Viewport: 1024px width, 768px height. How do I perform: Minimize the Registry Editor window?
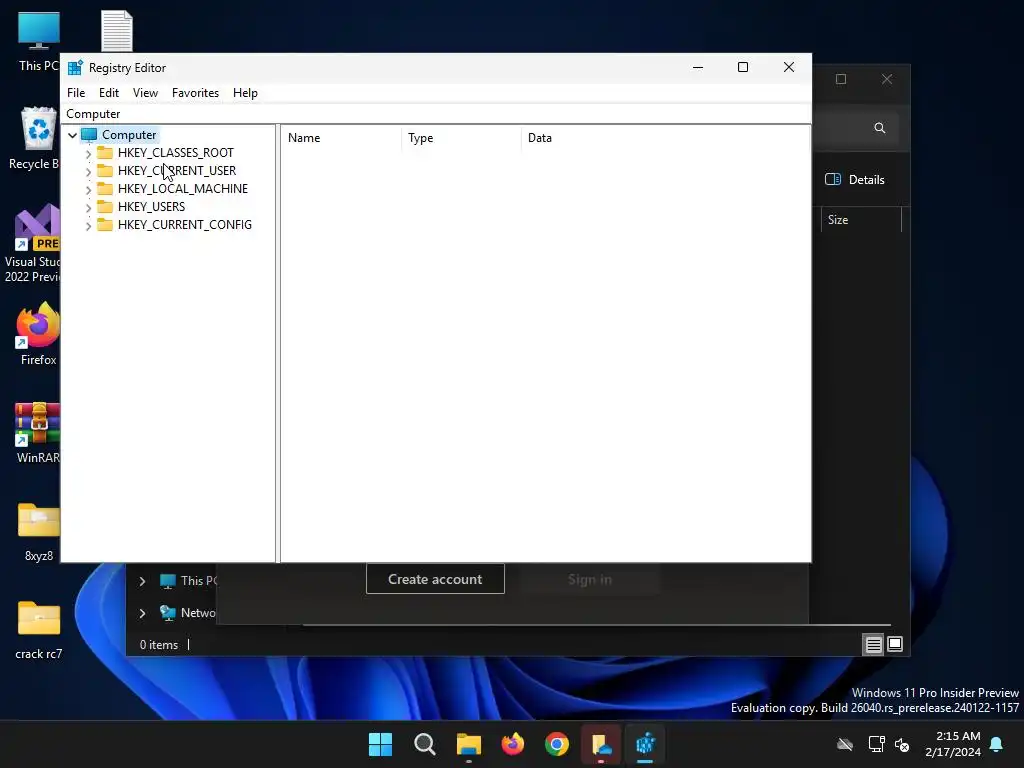click(x=697, y=67)
